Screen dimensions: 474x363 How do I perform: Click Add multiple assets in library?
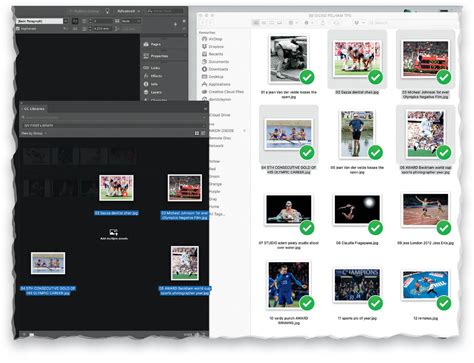114,234
